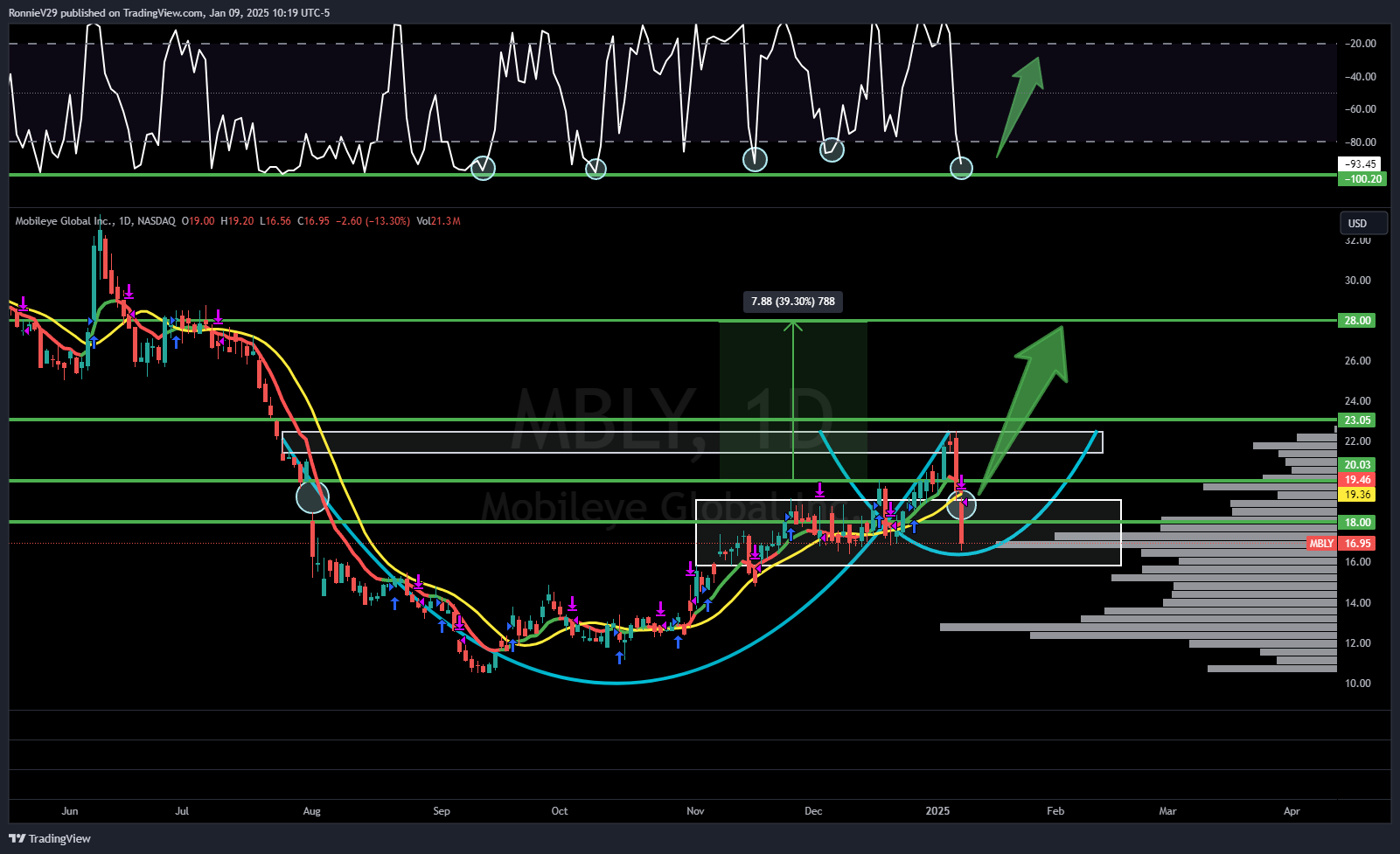Click the TradingView logo at bottom
Screen dimensions: 1400x854
tap(50, 838)
